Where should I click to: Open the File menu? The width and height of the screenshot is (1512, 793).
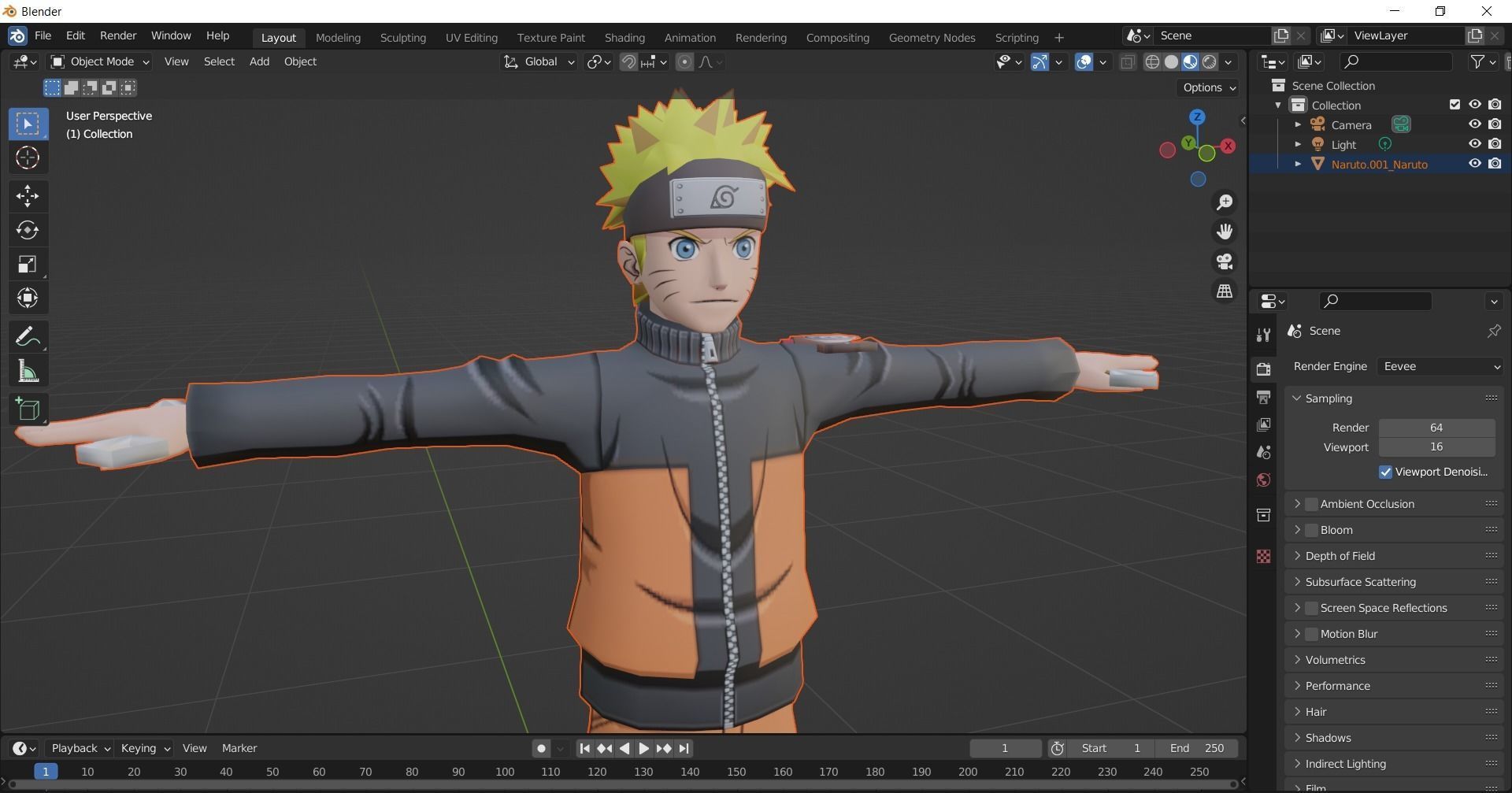point(43,35)
